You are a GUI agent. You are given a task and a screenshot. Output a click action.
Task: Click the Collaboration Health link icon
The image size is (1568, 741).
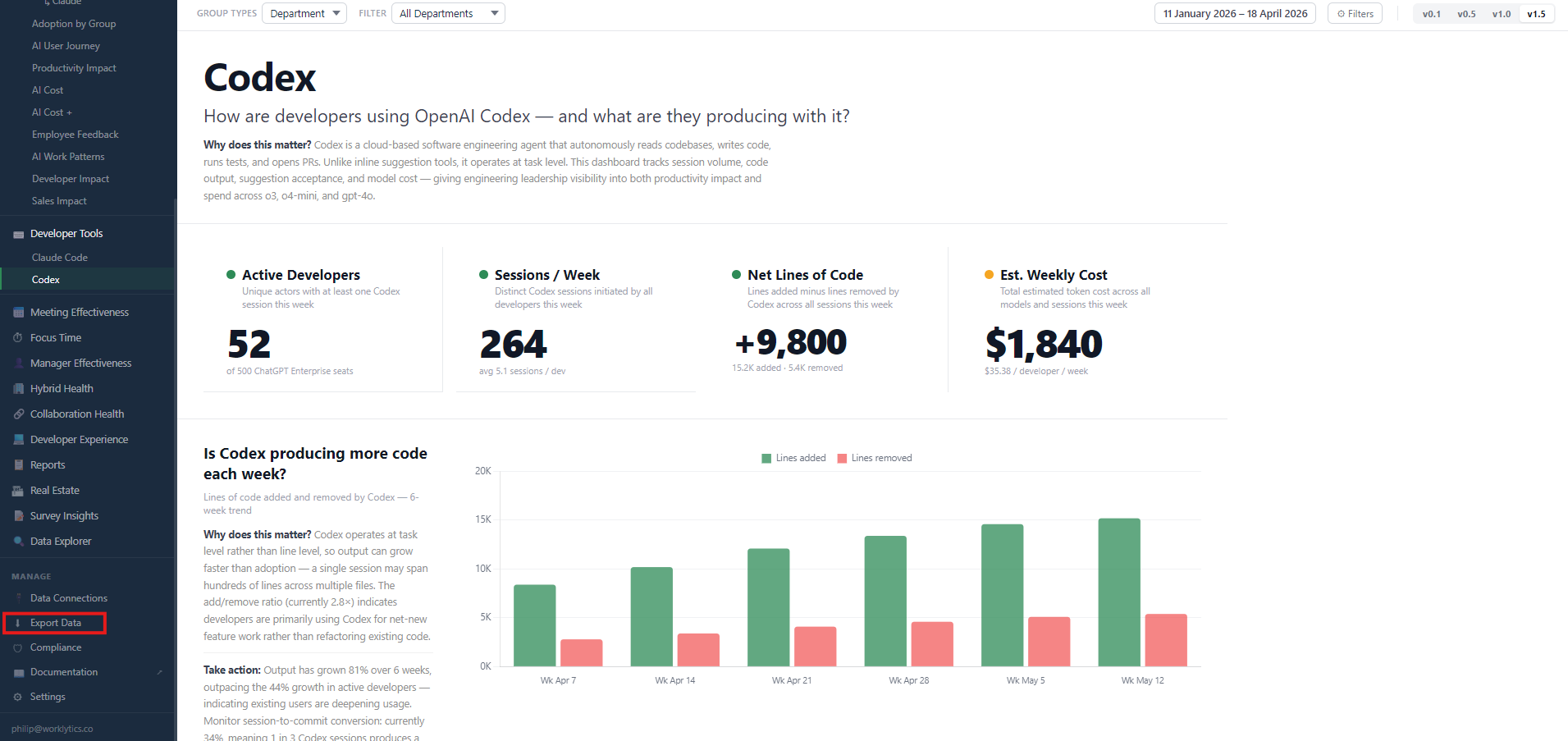pyautogui.click(x=18, y=414)
